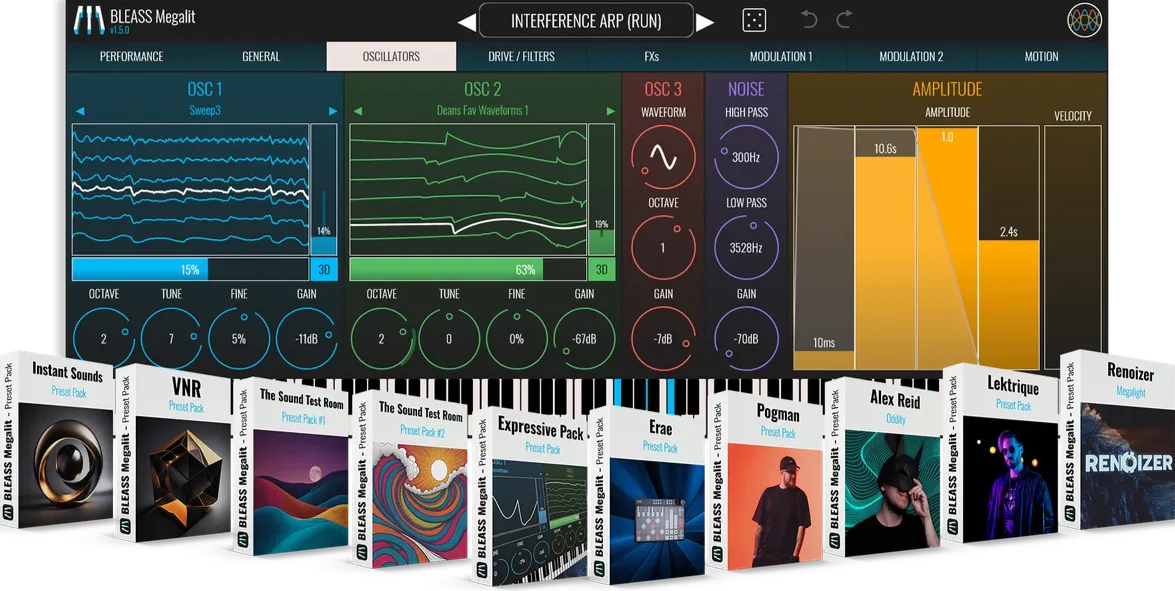The width and height of the screenshot is (1175, 591).
Task: Click the OSC 1 tune knob showing 7
Action: click(x=171, y=339)
